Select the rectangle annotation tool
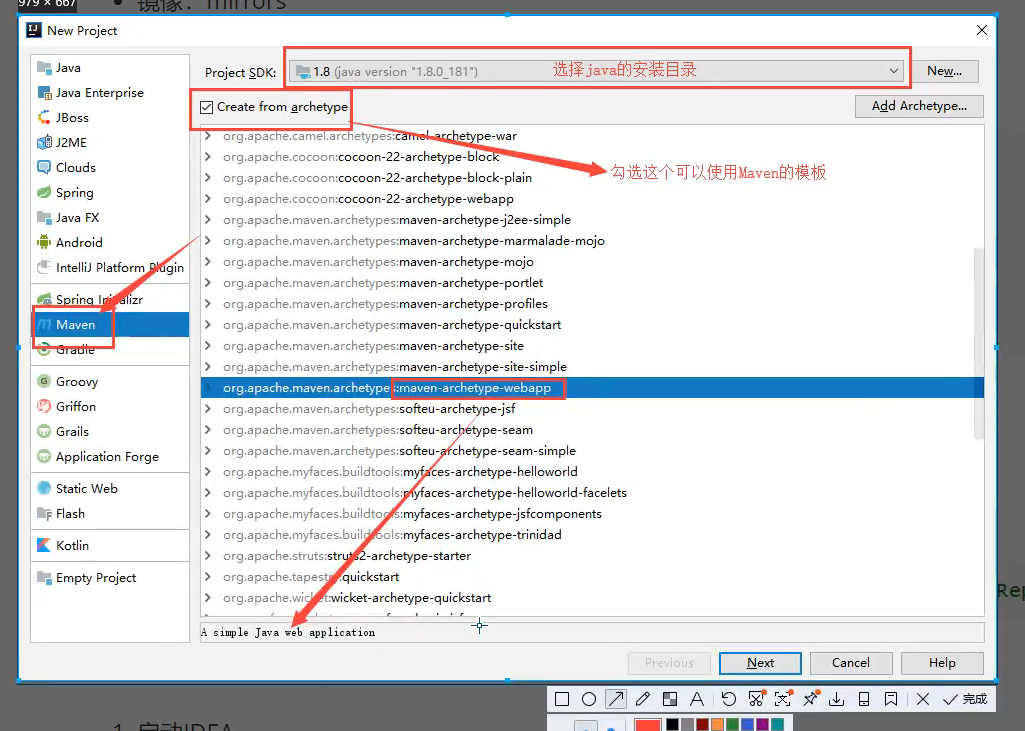The width and height of the screenshot is (1025, 731). (562, 699)
